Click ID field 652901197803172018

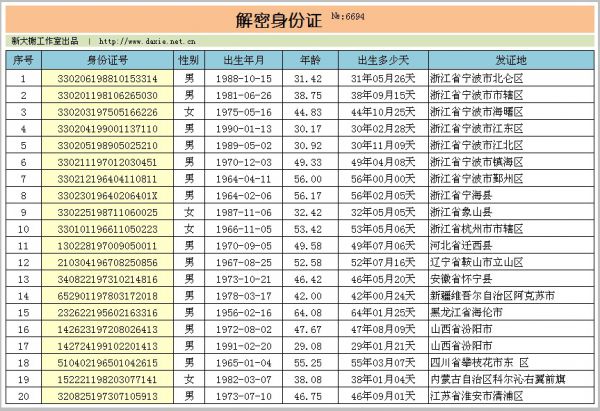[x=108, y=296]
